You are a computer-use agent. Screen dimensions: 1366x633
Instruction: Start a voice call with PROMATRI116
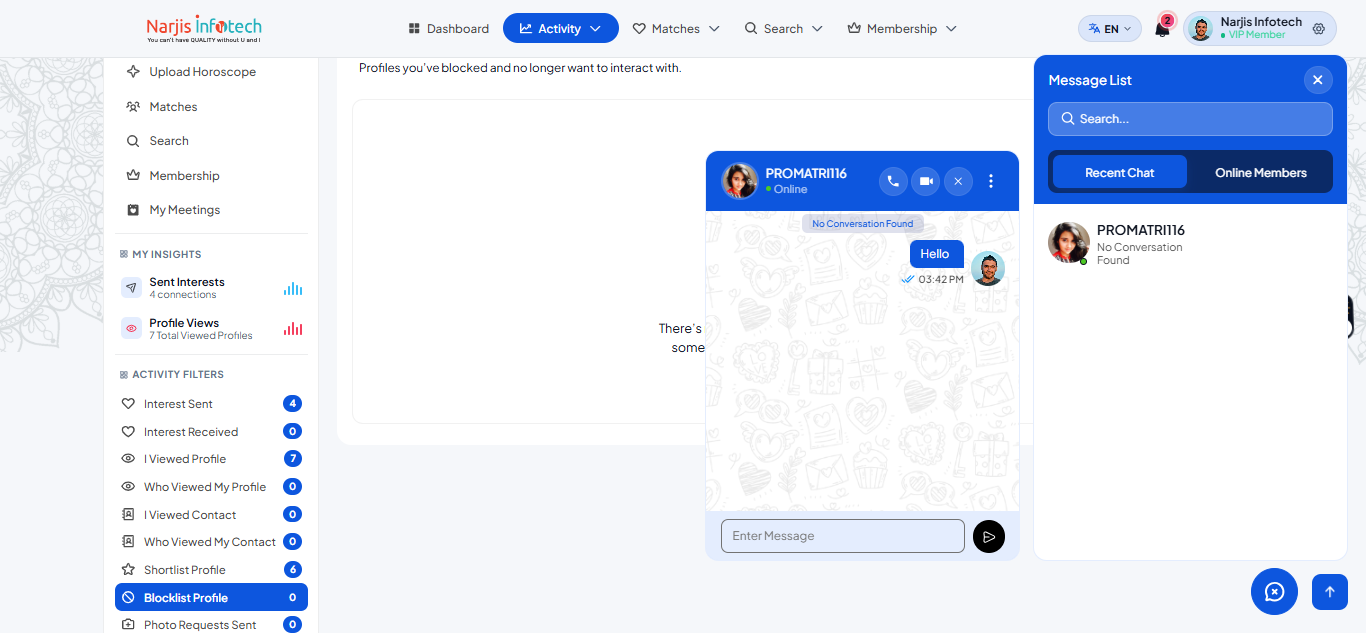click(x=893, y=181)
